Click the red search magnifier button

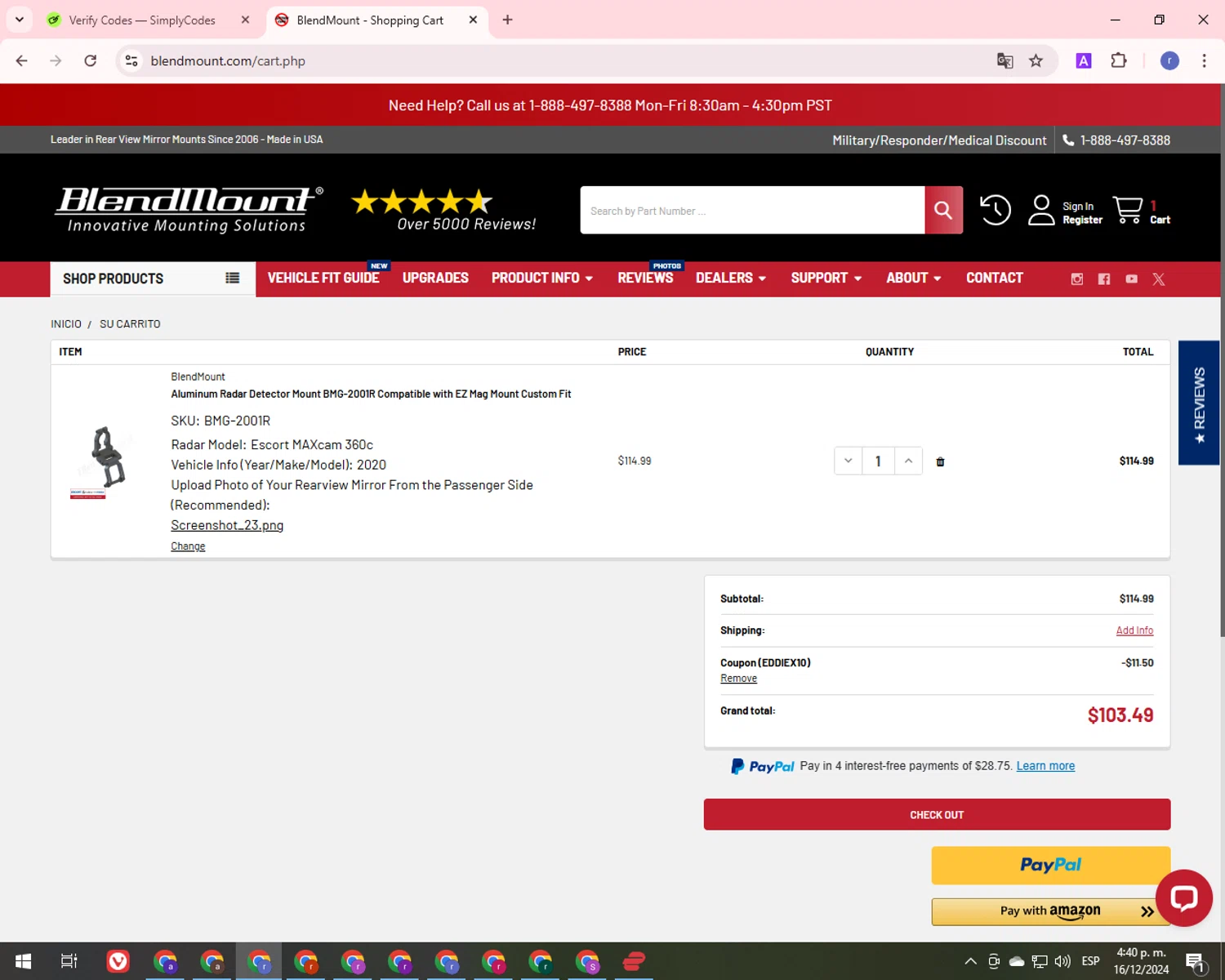(x=943, y=210)
